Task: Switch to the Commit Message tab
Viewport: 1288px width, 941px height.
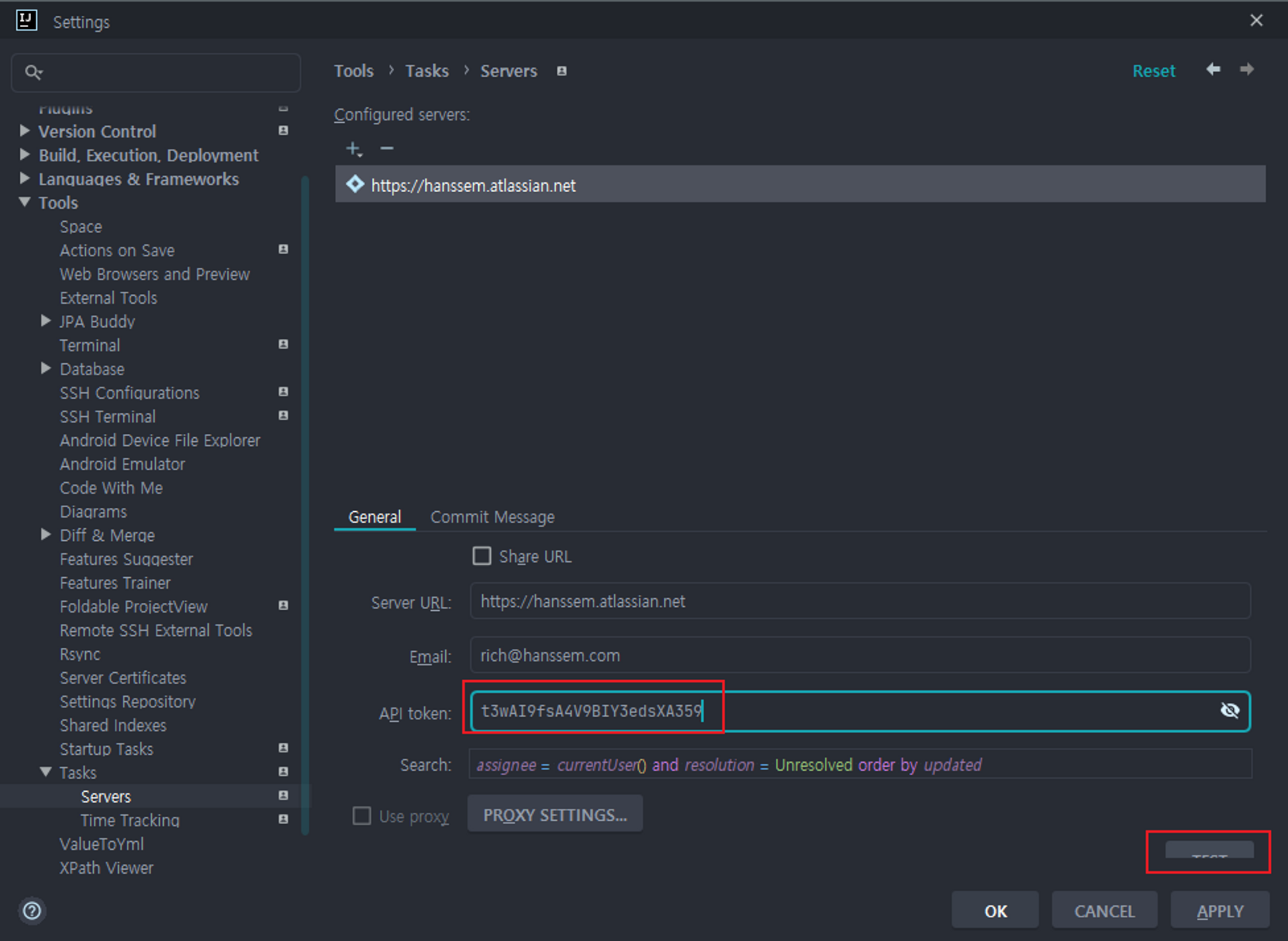Action: coord(492,517)
